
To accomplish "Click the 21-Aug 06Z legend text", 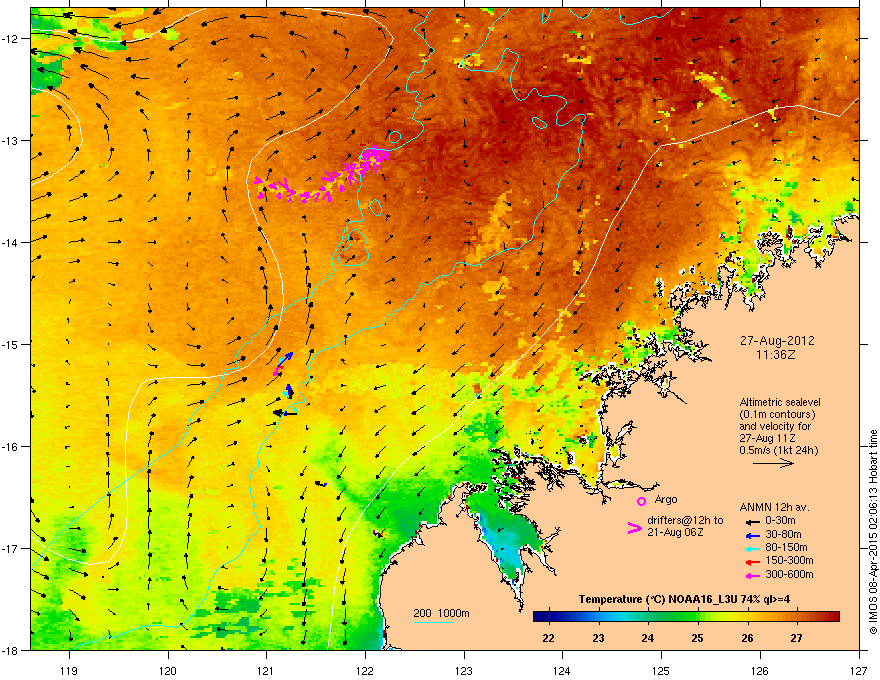I will tap(675, 532).
